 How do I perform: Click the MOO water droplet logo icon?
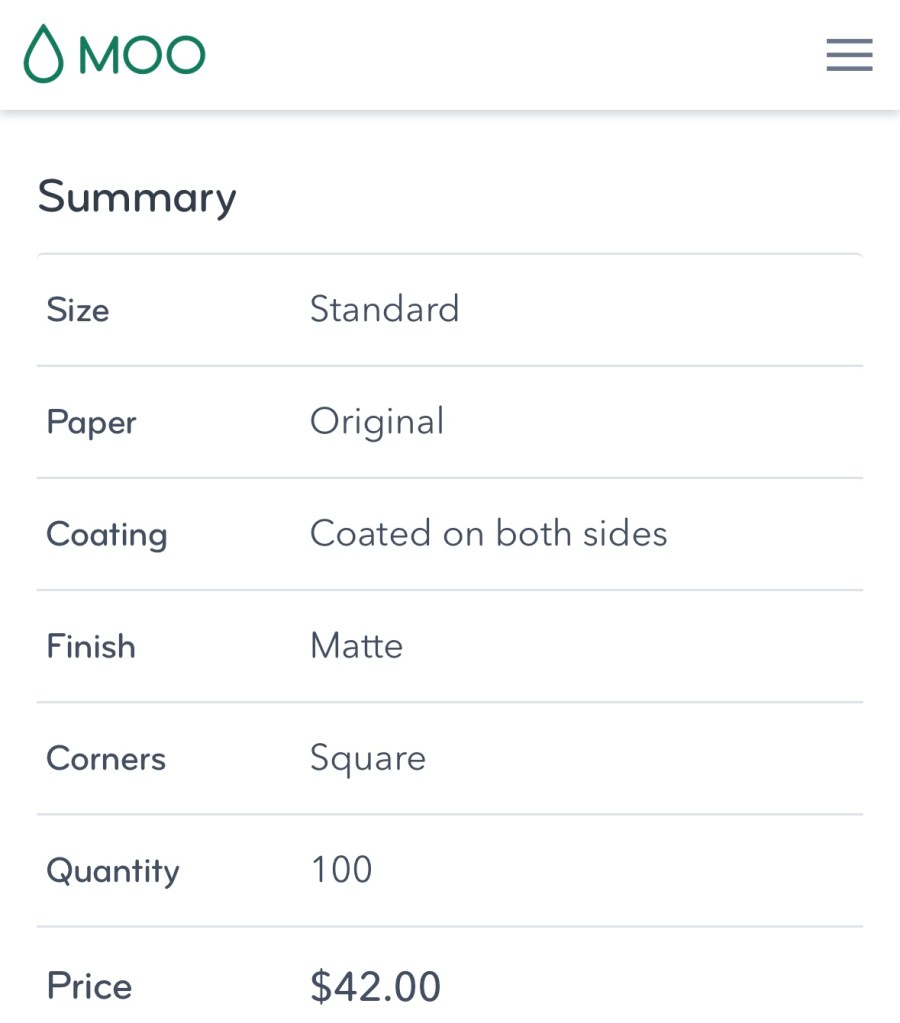pos(43,54)
